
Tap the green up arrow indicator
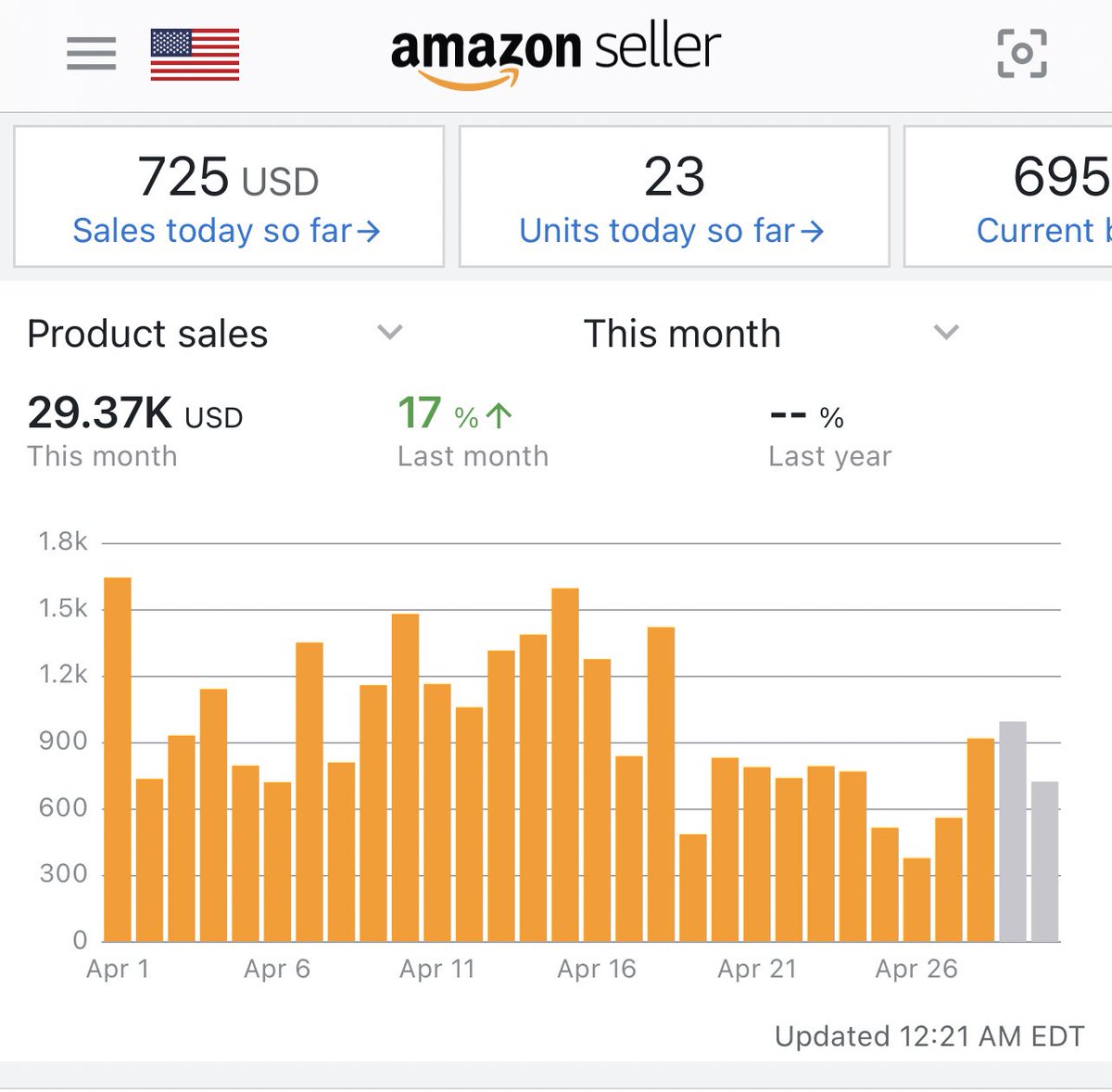(x=499, y=416)
